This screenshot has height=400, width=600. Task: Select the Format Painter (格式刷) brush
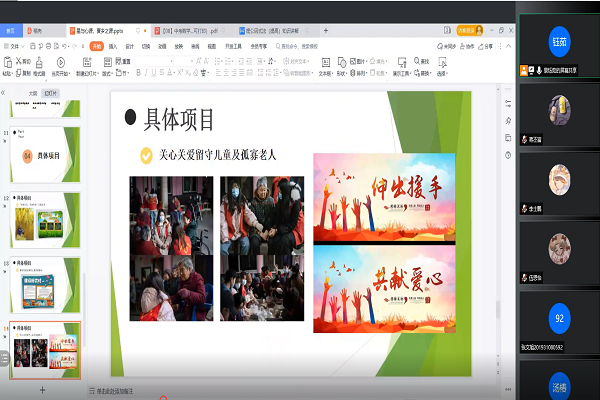(39, 62)
